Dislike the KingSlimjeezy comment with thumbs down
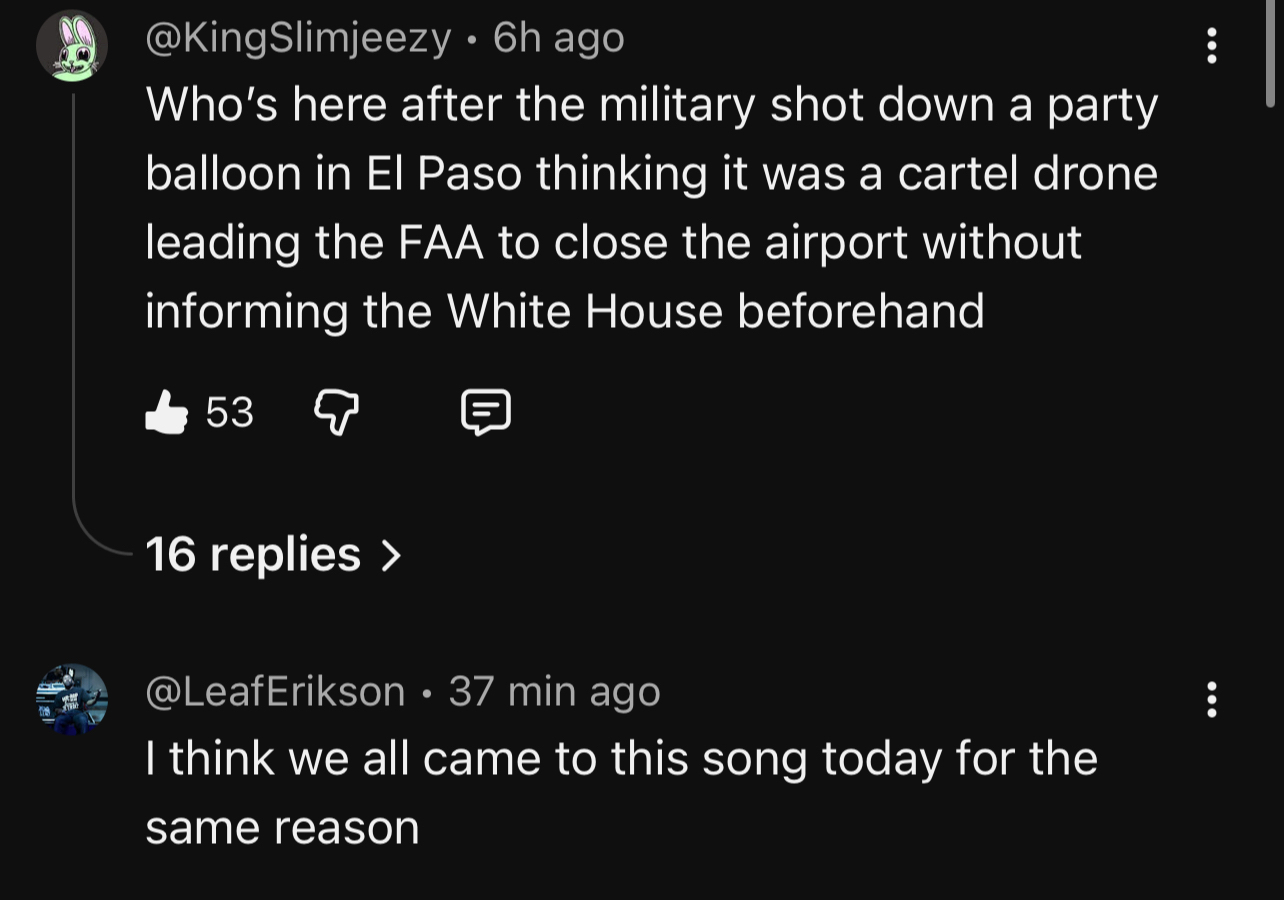Screen dimensions: 1284x900 click(x=337, y=412)
